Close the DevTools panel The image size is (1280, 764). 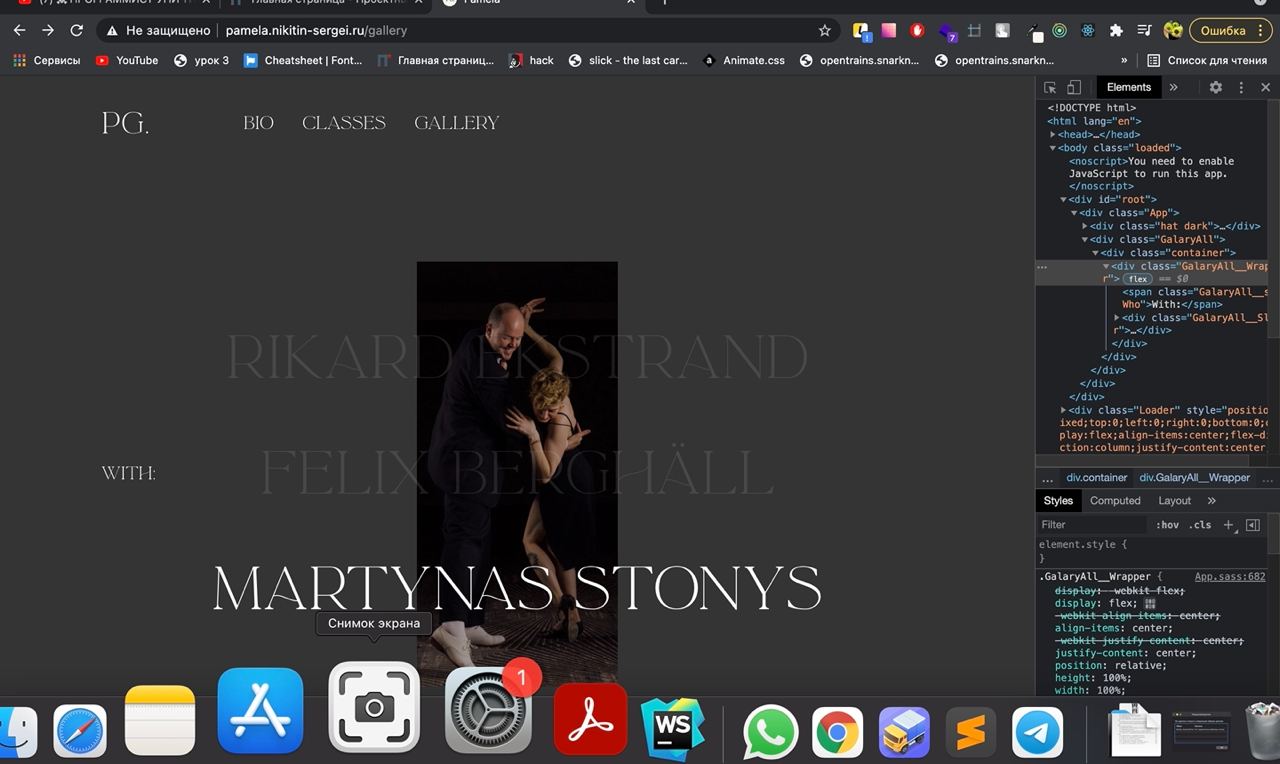1265,87
